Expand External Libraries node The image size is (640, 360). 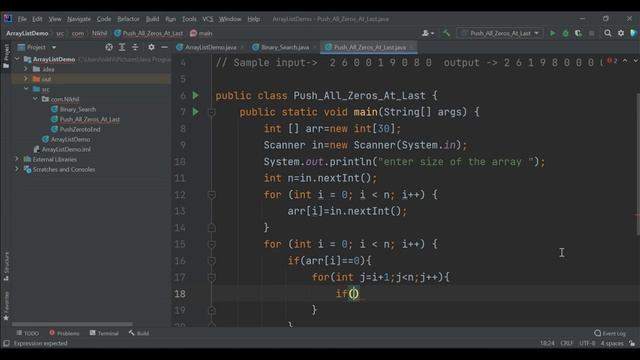(x=17, y=159)
